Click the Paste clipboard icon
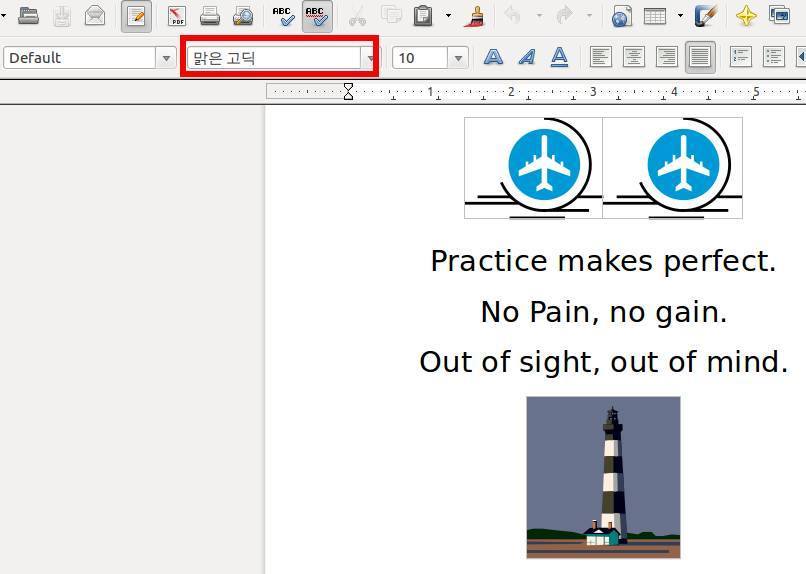Image resolution: width=806 pixels, height=574 pixels. (x=423, y=16)
